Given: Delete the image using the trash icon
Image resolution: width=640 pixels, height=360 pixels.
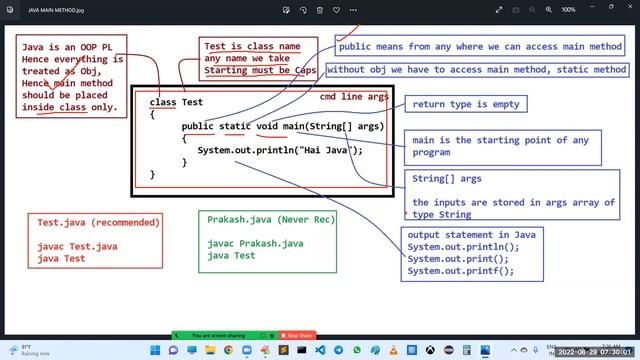Looking at the screenshot, I should (320, 10).
